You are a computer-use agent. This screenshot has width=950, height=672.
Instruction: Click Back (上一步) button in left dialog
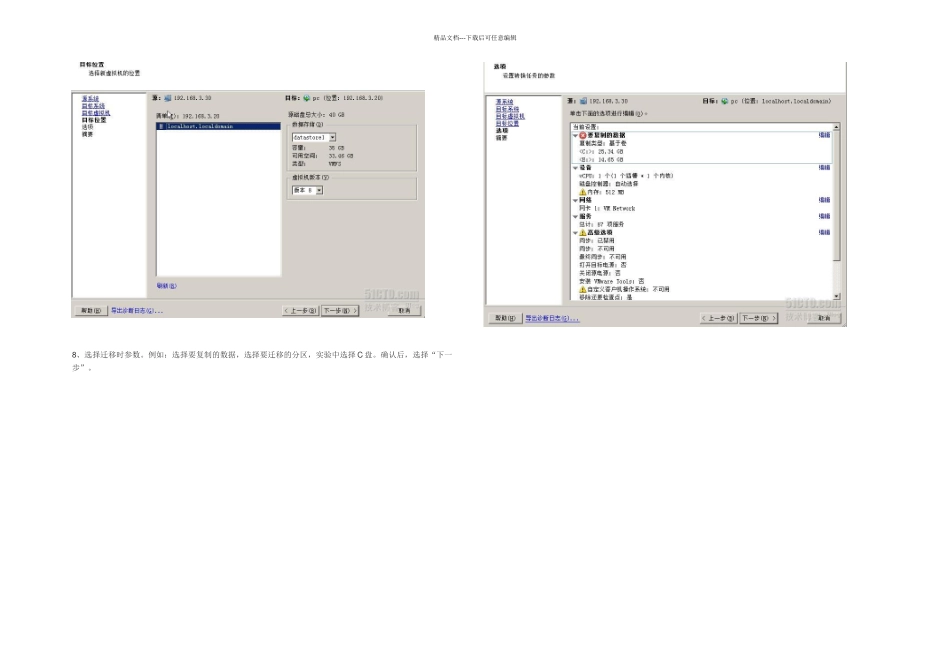pos(301,311)
